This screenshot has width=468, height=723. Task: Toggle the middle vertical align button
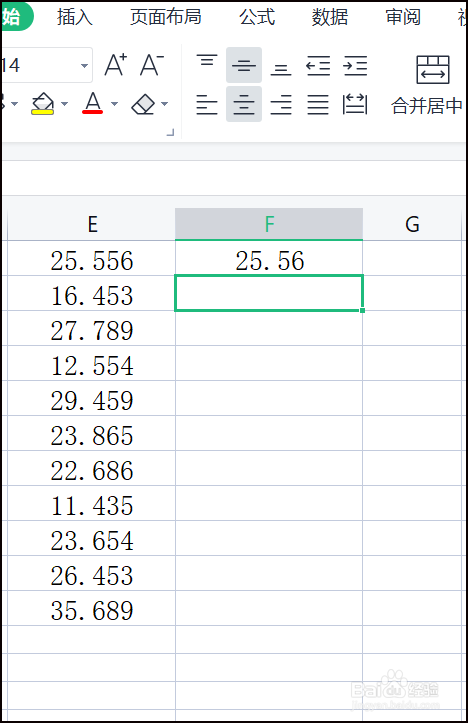point(244,65)
